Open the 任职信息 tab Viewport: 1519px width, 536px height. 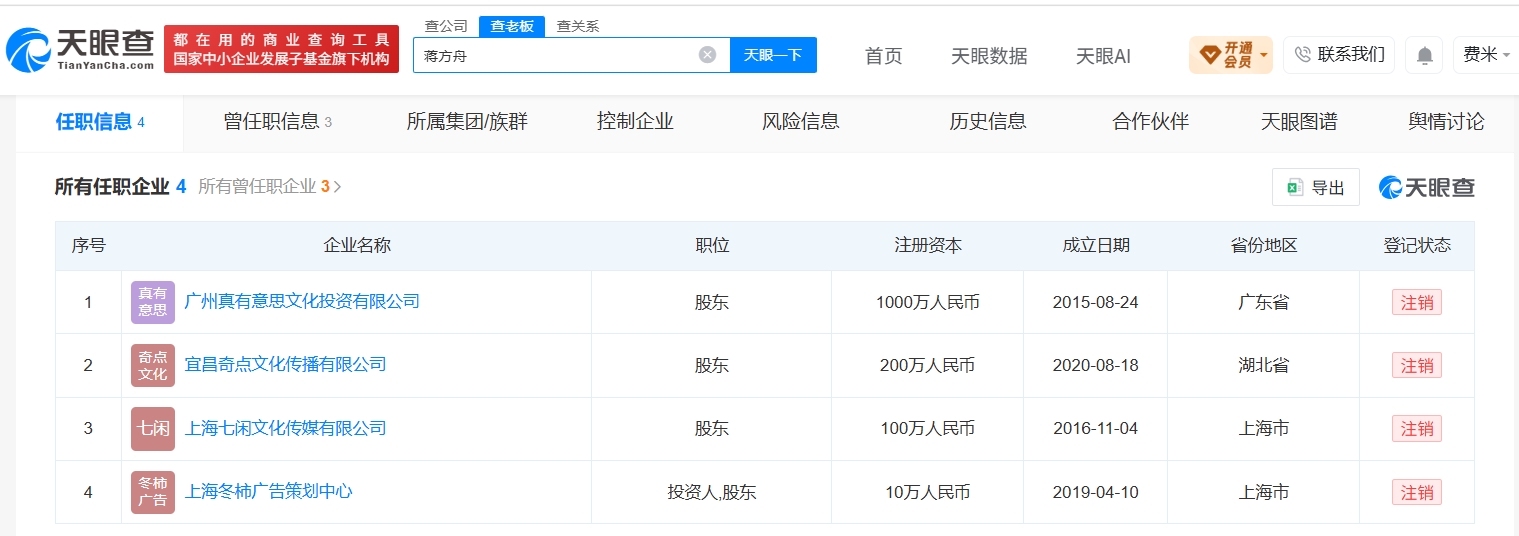pyautogui.click(x=100, y=122)
